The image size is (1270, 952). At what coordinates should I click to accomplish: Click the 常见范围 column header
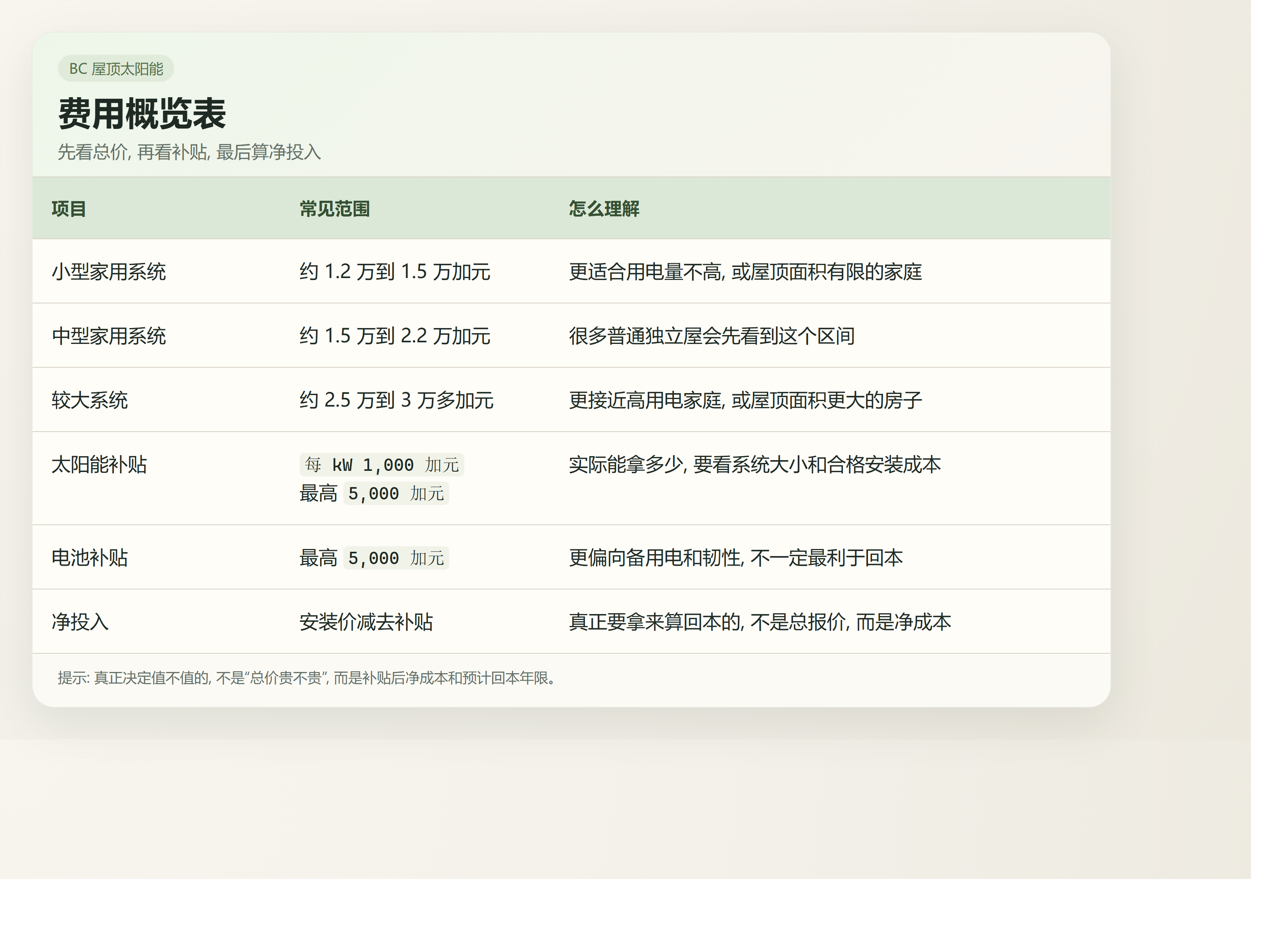pyautogui.click(x=334, y=209)
